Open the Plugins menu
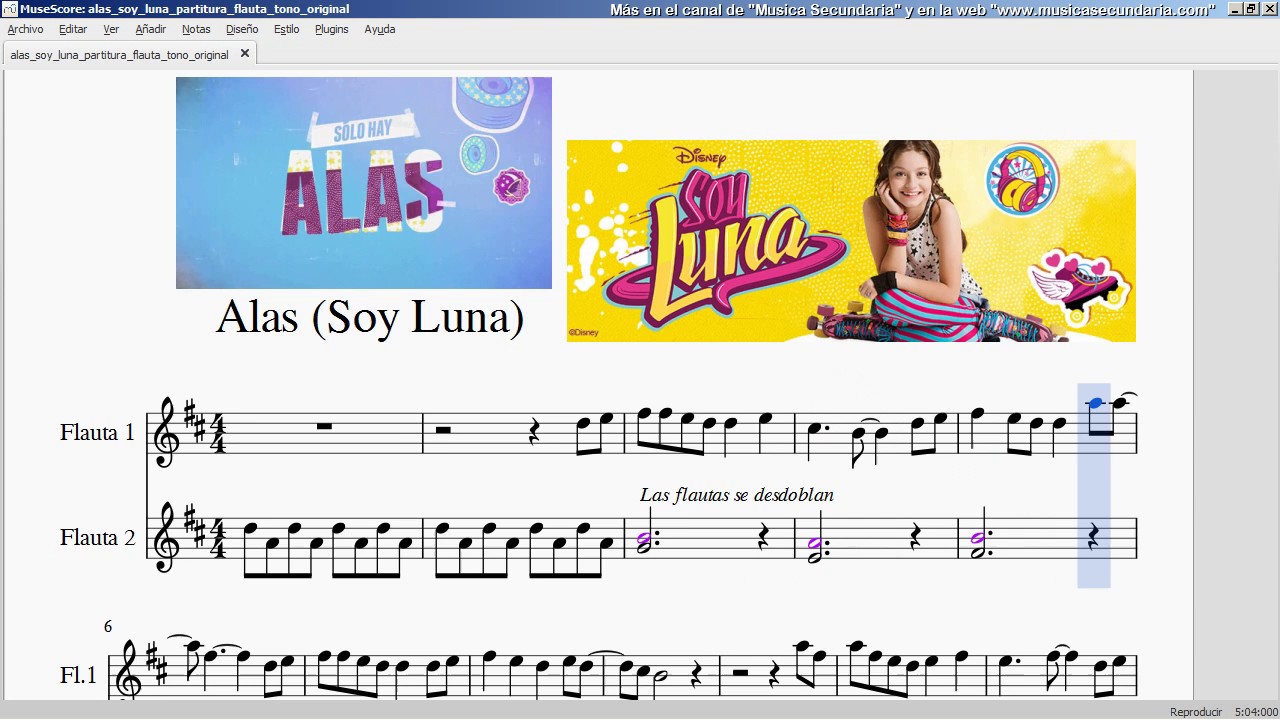Viewport: 1280px width, 720px height. pyautogui.click(x=332, y=30)
